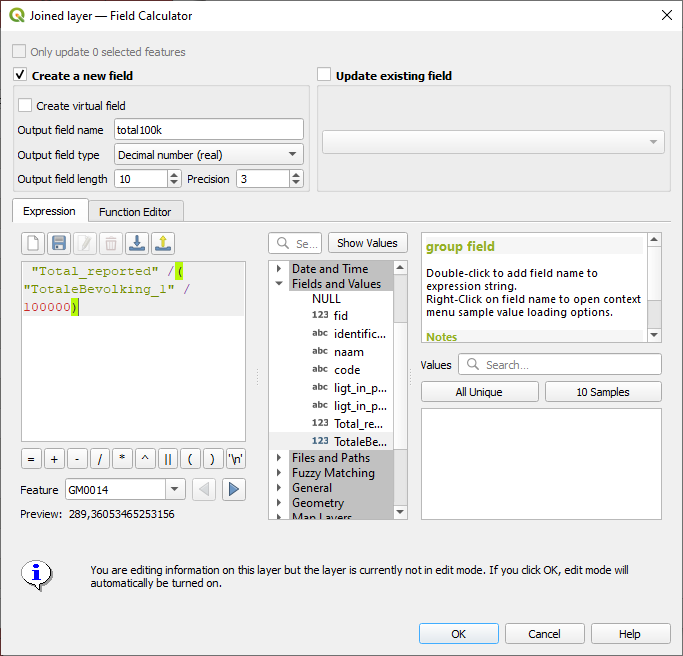The width and height of the screenshot is (683, 656).
Task: Open Help for Field Calculator
Action: [x=630, y=633]
